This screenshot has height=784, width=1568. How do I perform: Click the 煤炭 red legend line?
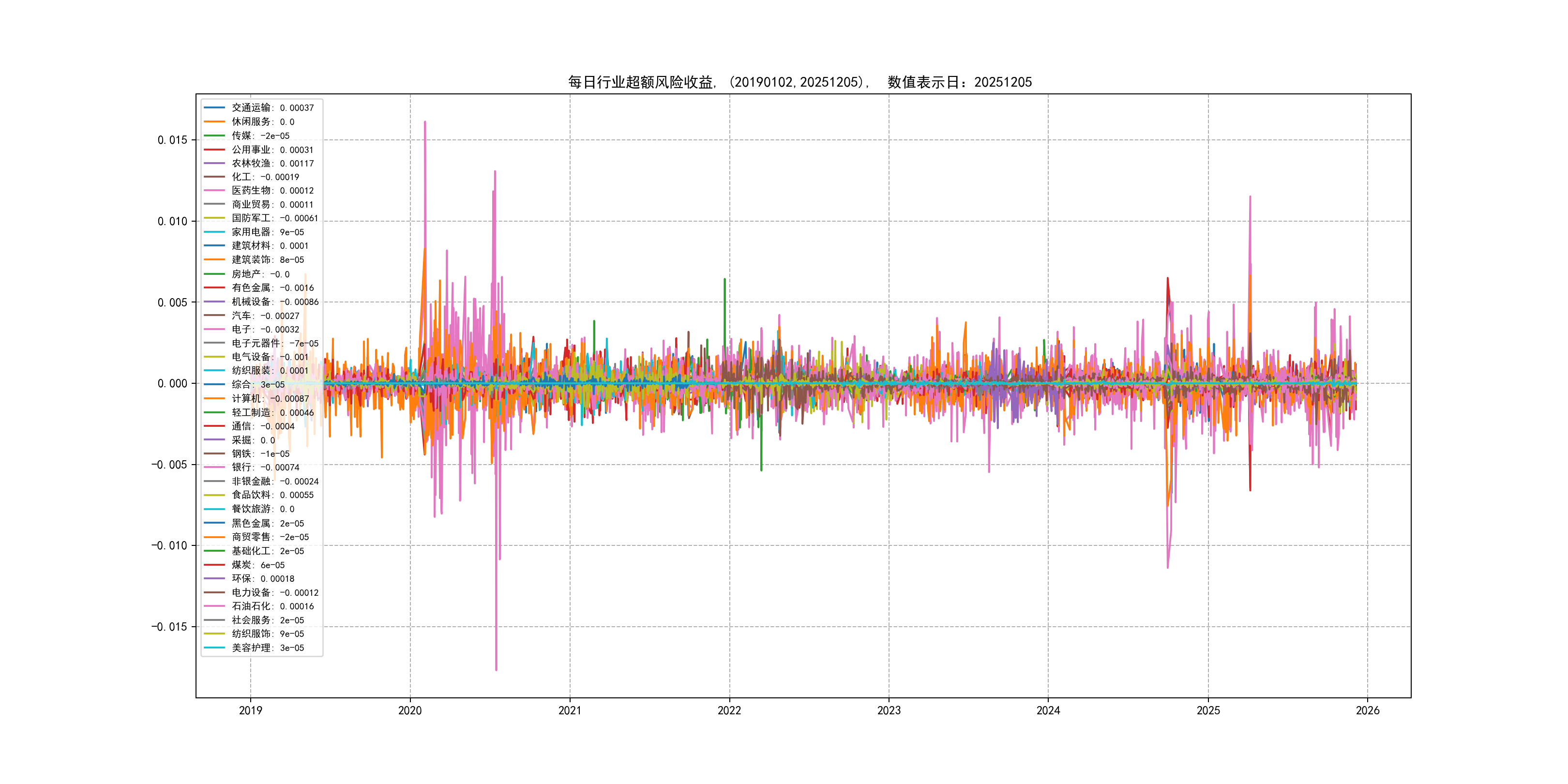214,564
